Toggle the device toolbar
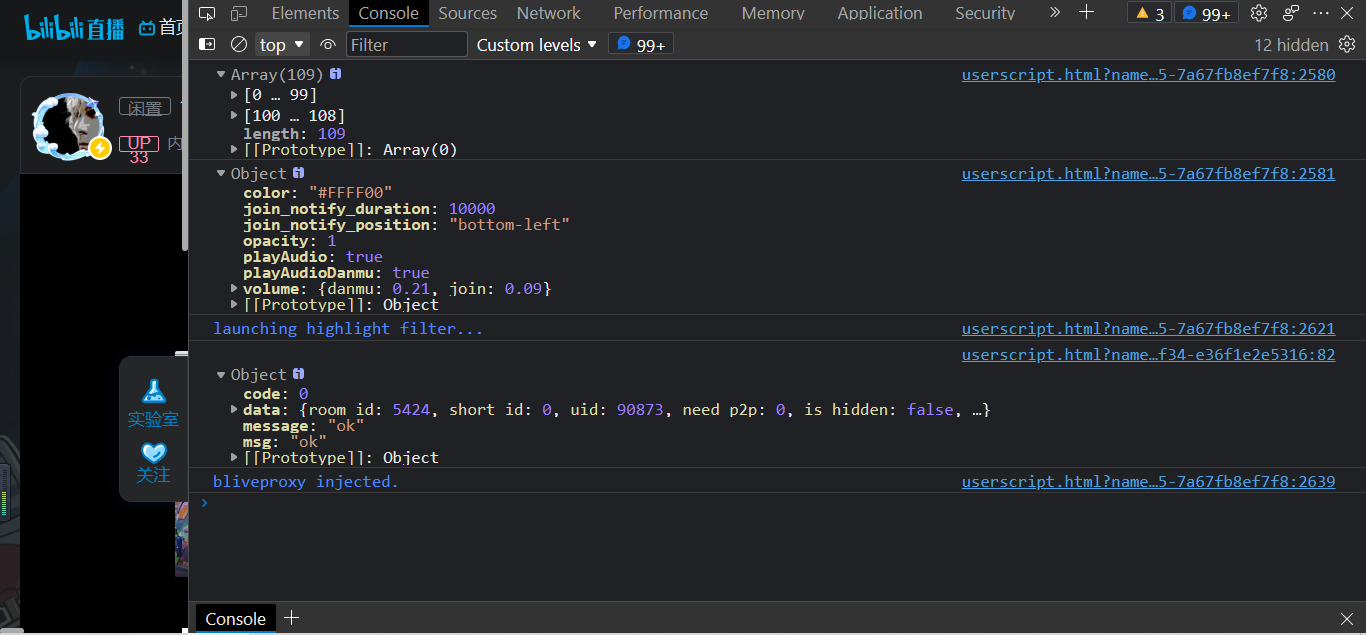The height and width of the screenshot is (635, 1366). pyautogui.click(x=237, y=13)
